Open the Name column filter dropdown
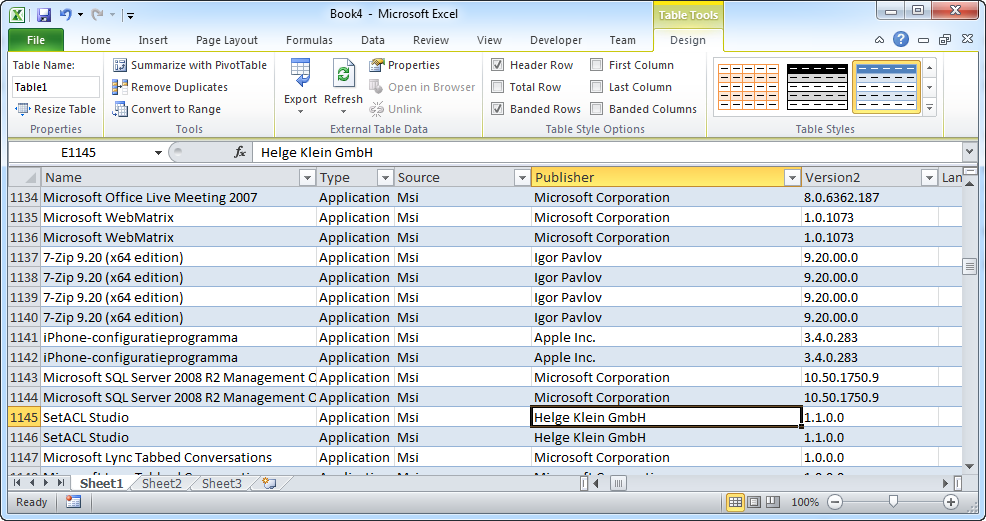 [307, 178]
